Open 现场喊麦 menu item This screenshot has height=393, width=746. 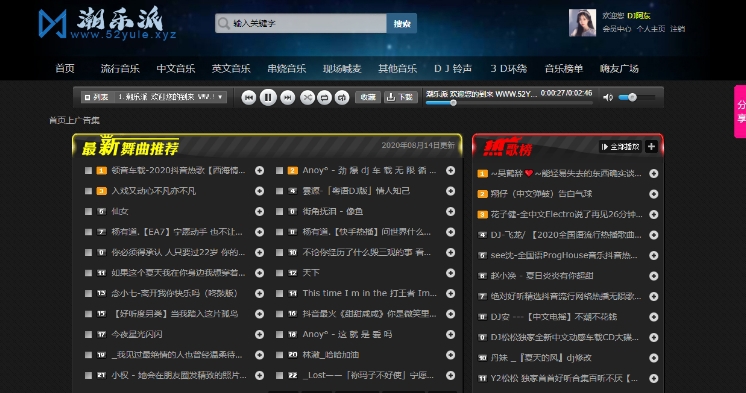(x=342, y=69)
